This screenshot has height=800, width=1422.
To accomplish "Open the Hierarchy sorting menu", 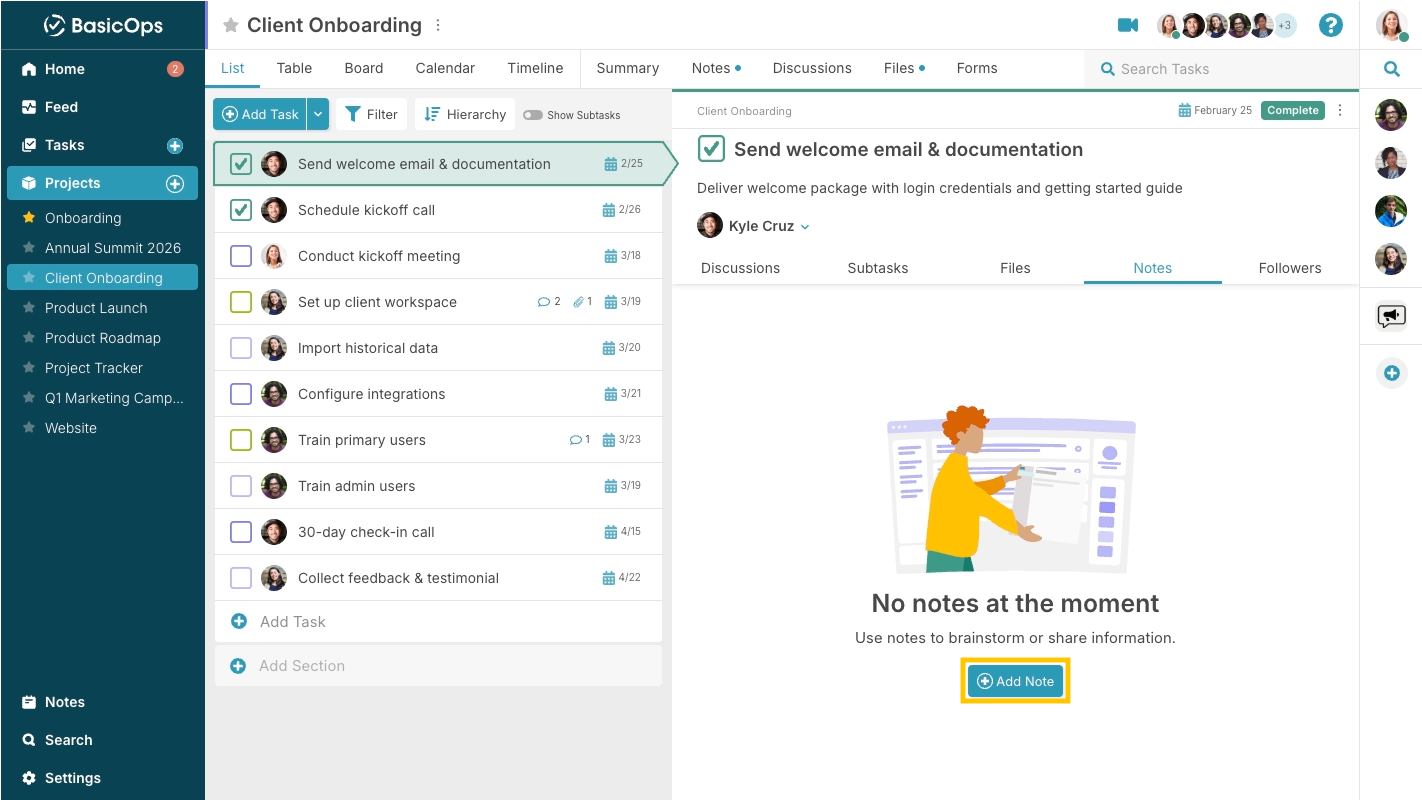I will tap(465, 114).
